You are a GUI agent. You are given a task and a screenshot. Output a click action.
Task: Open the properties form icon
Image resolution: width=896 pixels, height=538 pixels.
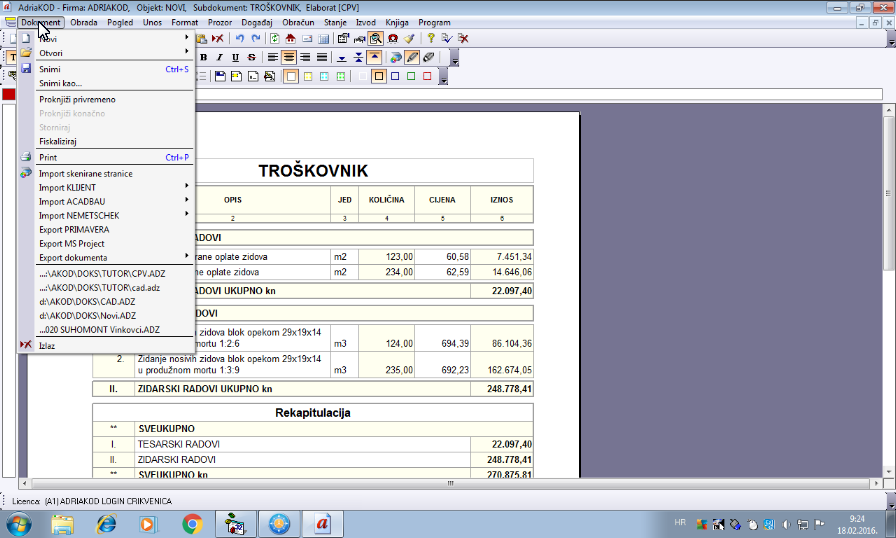click(x=343, y=38)
